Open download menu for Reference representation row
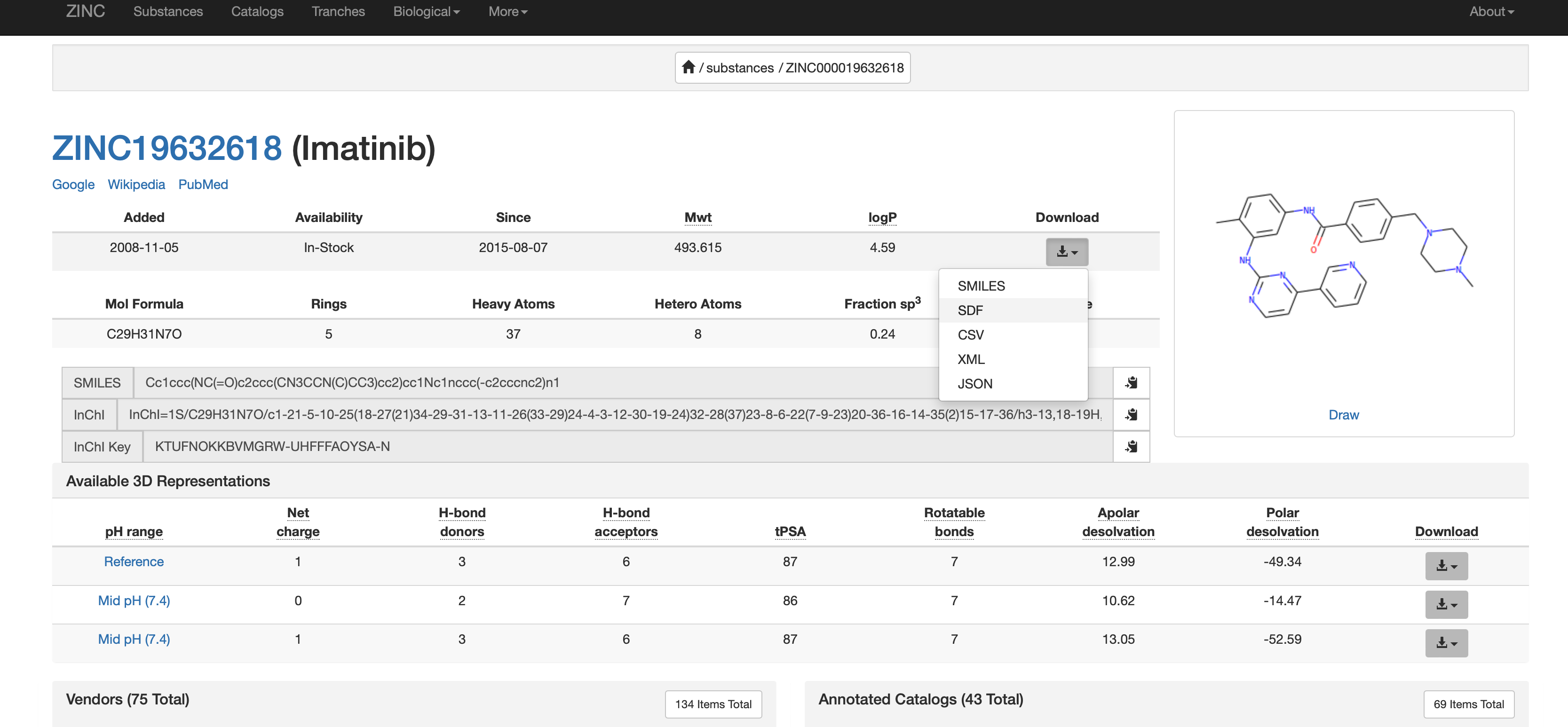Screen dimensions: 1568x727 1446,566
